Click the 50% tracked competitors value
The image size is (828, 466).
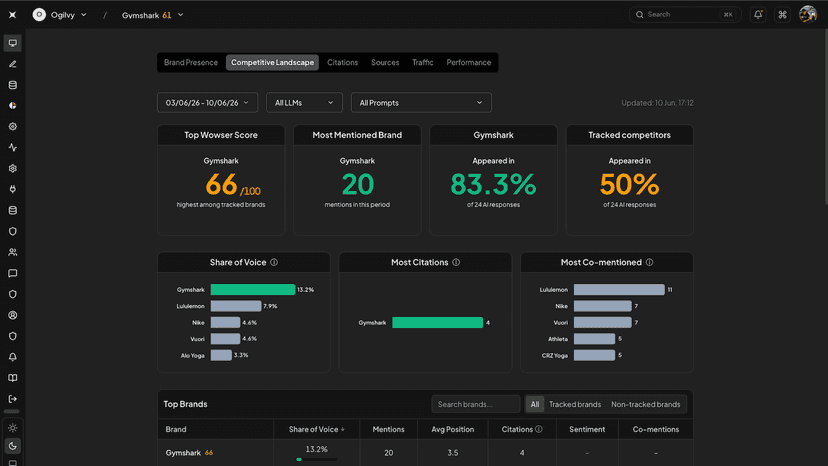pyautogui.click(x=629, y=184)
